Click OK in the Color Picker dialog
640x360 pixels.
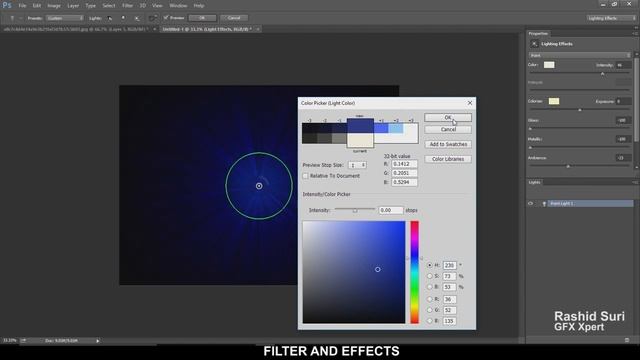[448, 118]
